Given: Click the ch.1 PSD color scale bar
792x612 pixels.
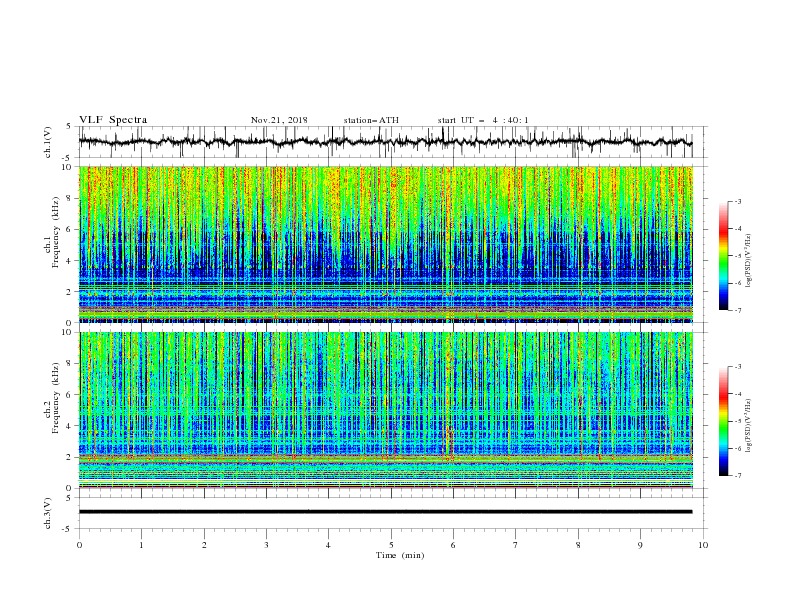Looking at the screenshot, I should 723,256.
